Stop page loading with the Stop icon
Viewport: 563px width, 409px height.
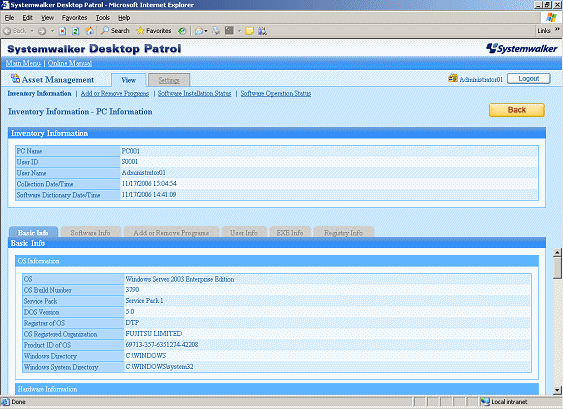tap(62, 31)
